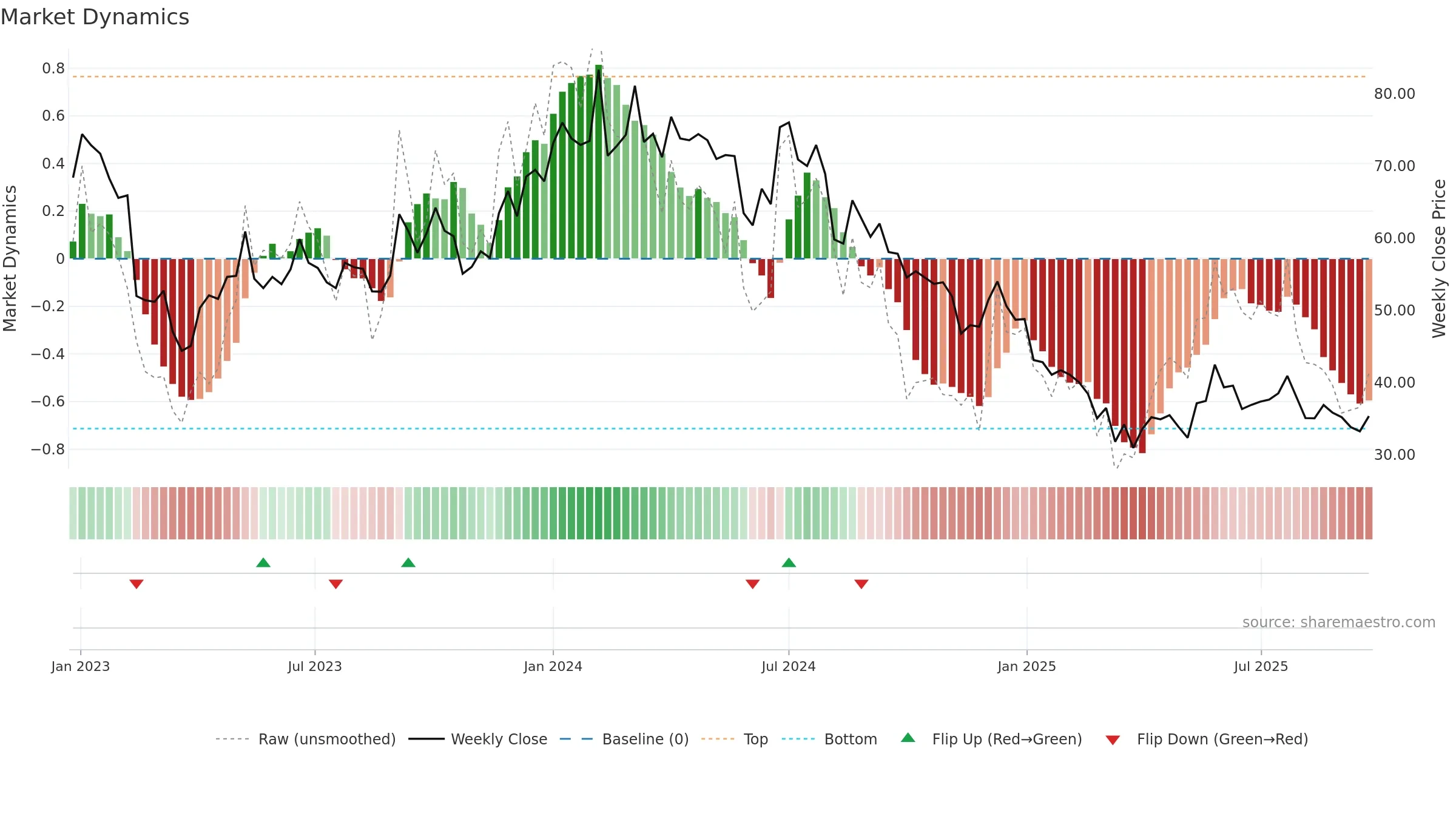Select the Flip Up marker at Jul 2024
1456x819 pixels.
(x=789, y=562)
